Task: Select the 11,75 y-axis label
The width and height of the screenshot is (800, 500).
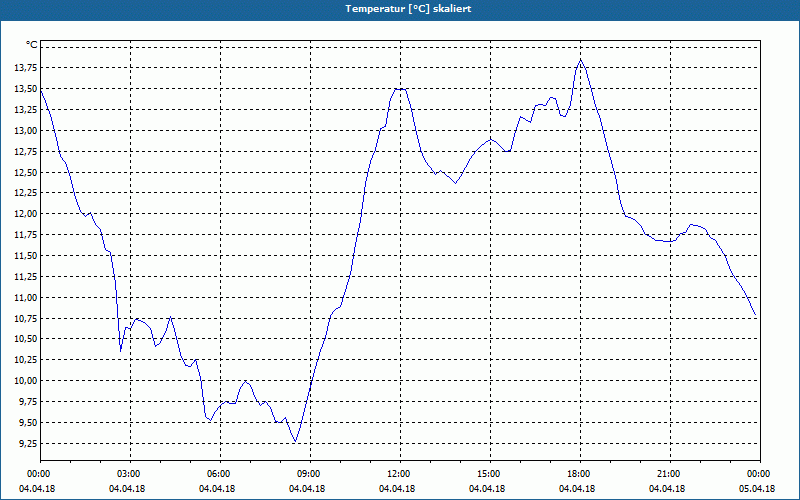Action: [27, 235]
